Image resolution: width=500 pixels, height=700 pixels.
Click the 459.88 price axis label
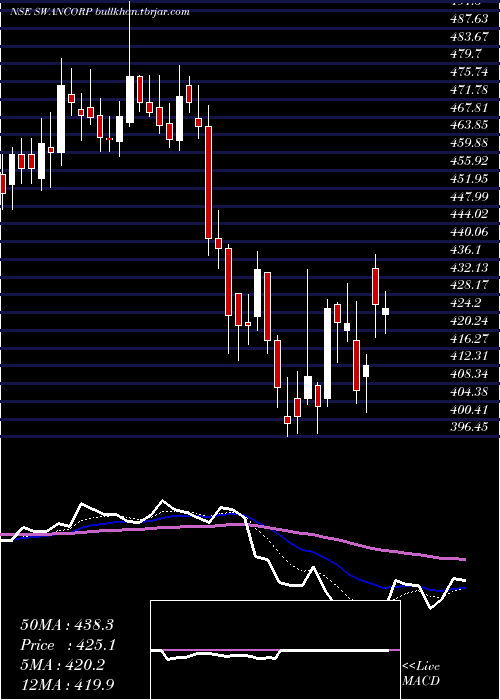[x=469, y=142]
